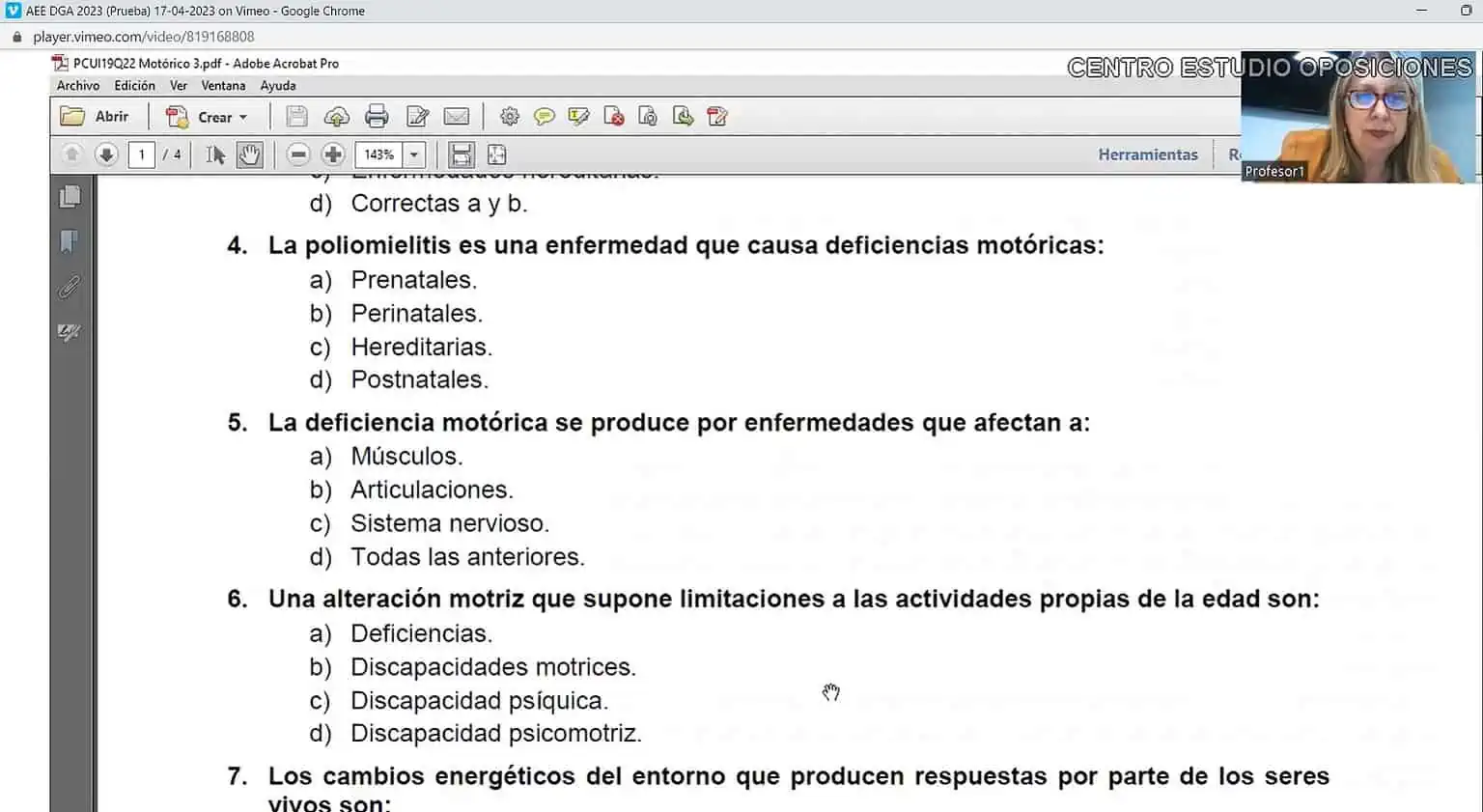This screenshot has width=1483, height=812.
Task: Show page thumbnails panel
Action: coord(70,197)
